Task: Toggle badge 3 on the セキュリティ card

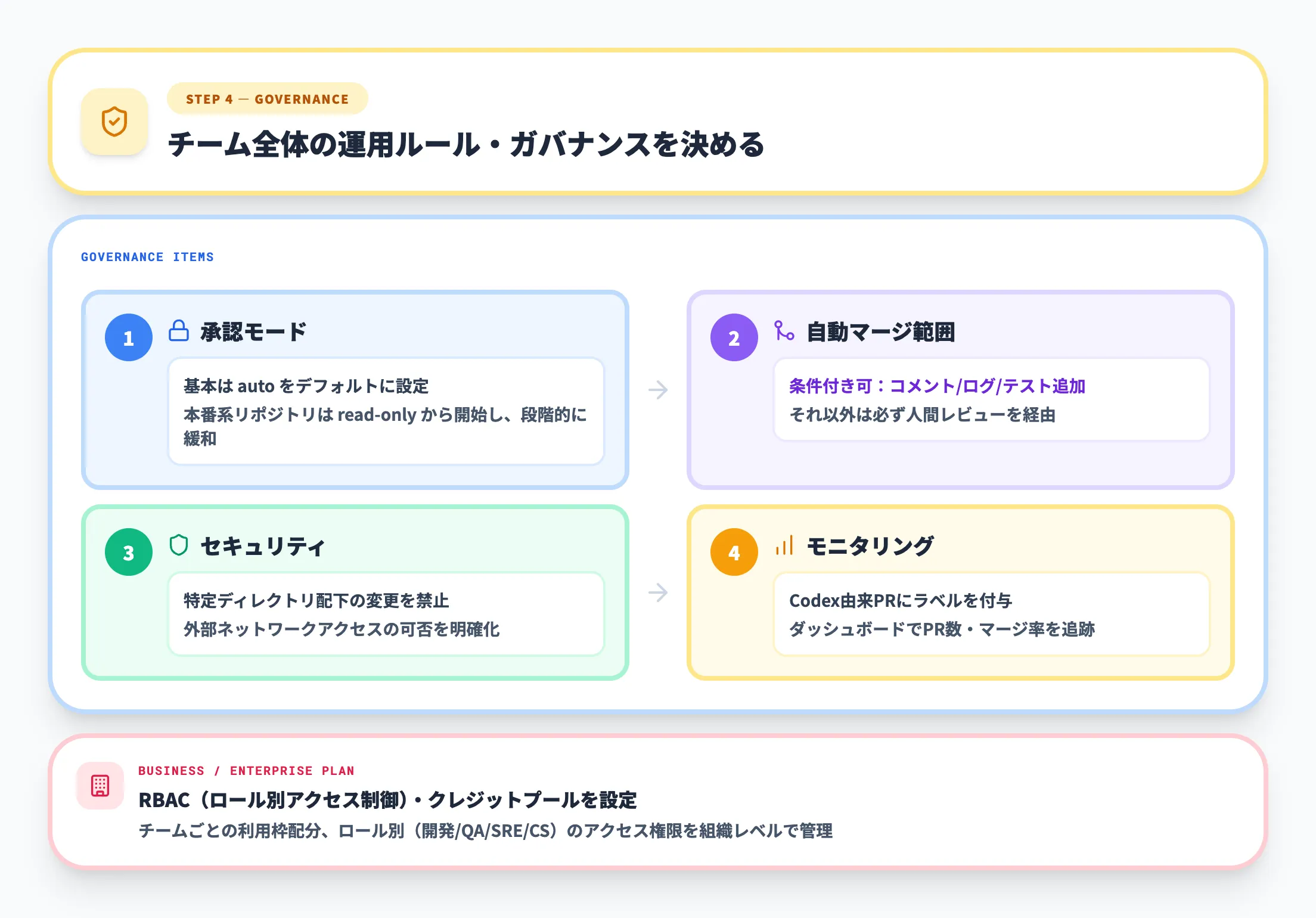Action: tap(128, 551)
